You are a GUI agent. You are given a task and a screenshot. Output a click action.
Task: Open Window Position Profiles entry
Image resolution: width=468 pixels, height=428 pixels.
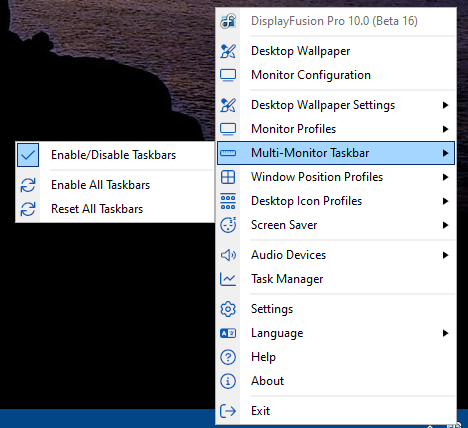coord(336,177)
